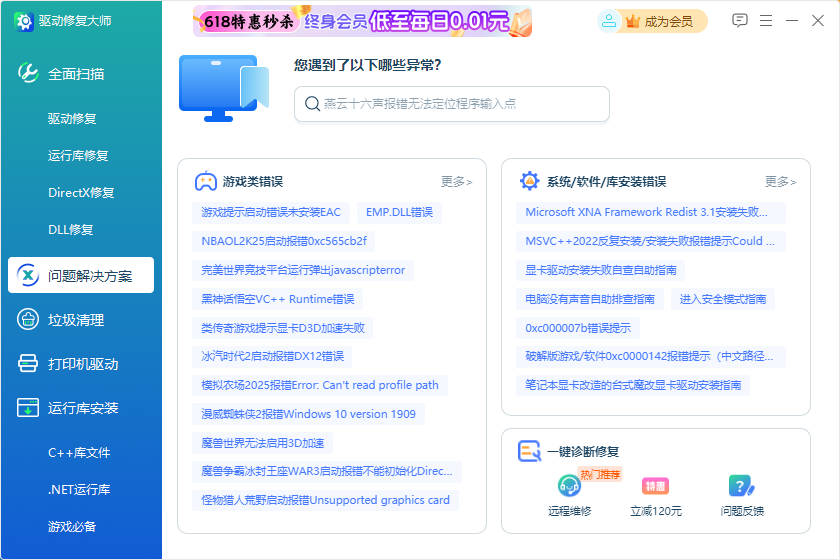840x560 pixels.
Task: Click the download box icon beside 运行库安装
Action: click(x=28, y=408)
